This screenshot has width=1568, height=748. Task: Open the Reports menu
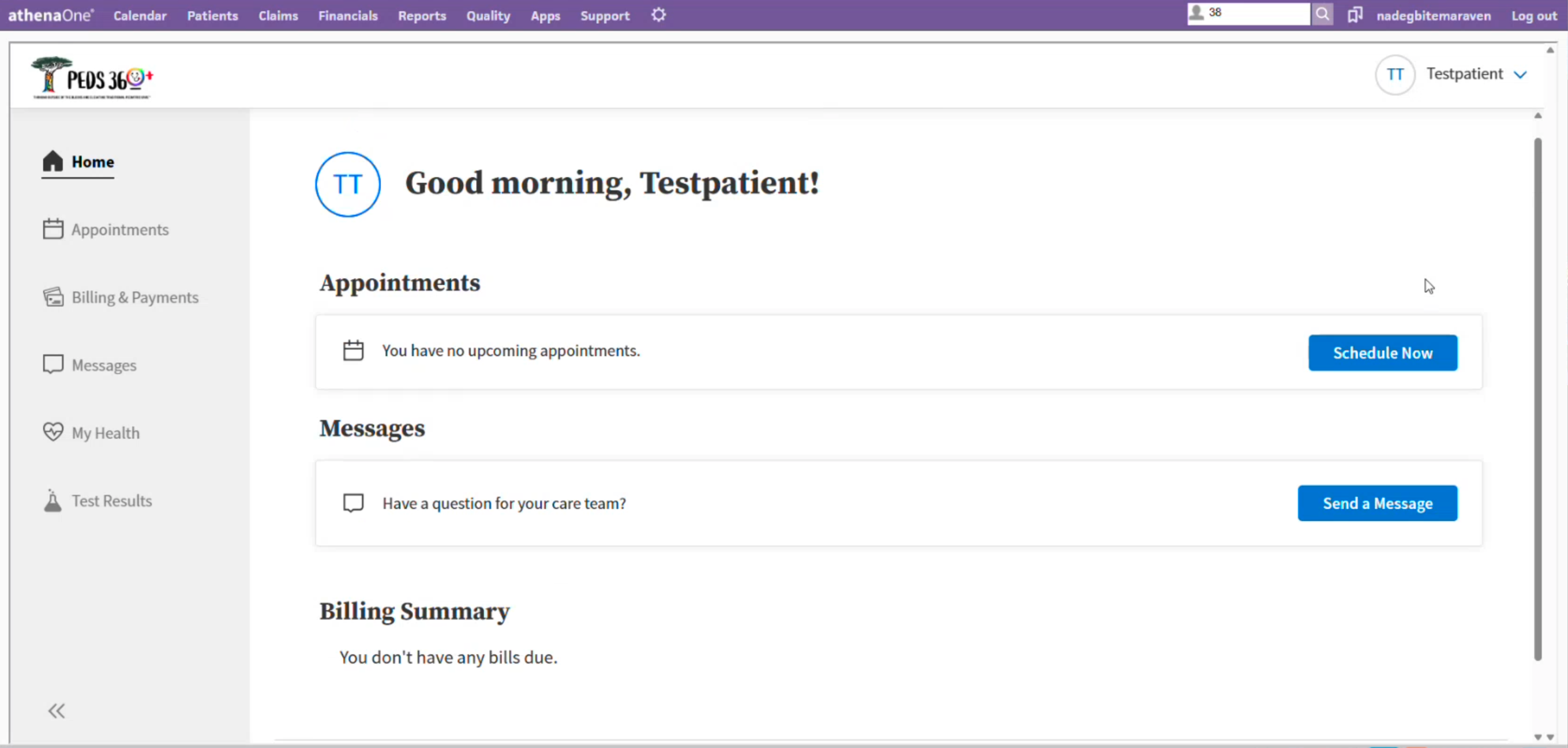422,16
